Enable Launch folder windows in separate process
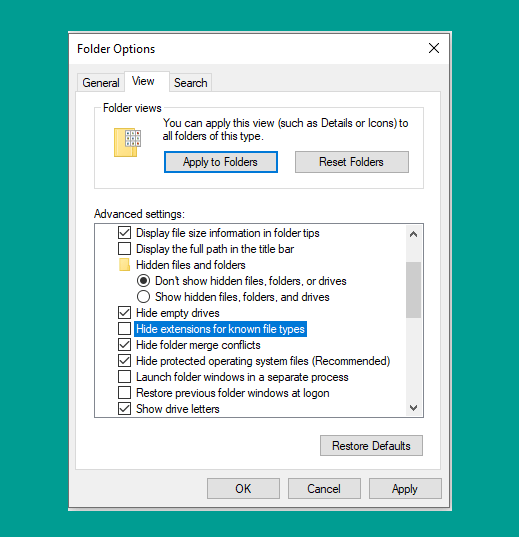 tap(124, 376)
